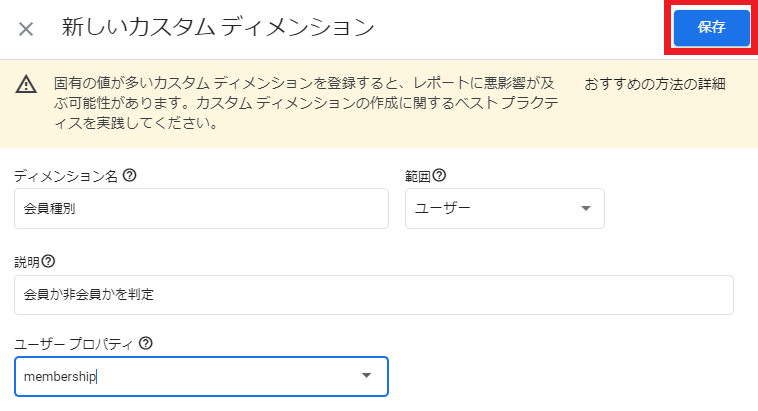Click help icon beside ユーザー プロパティ

146,343
